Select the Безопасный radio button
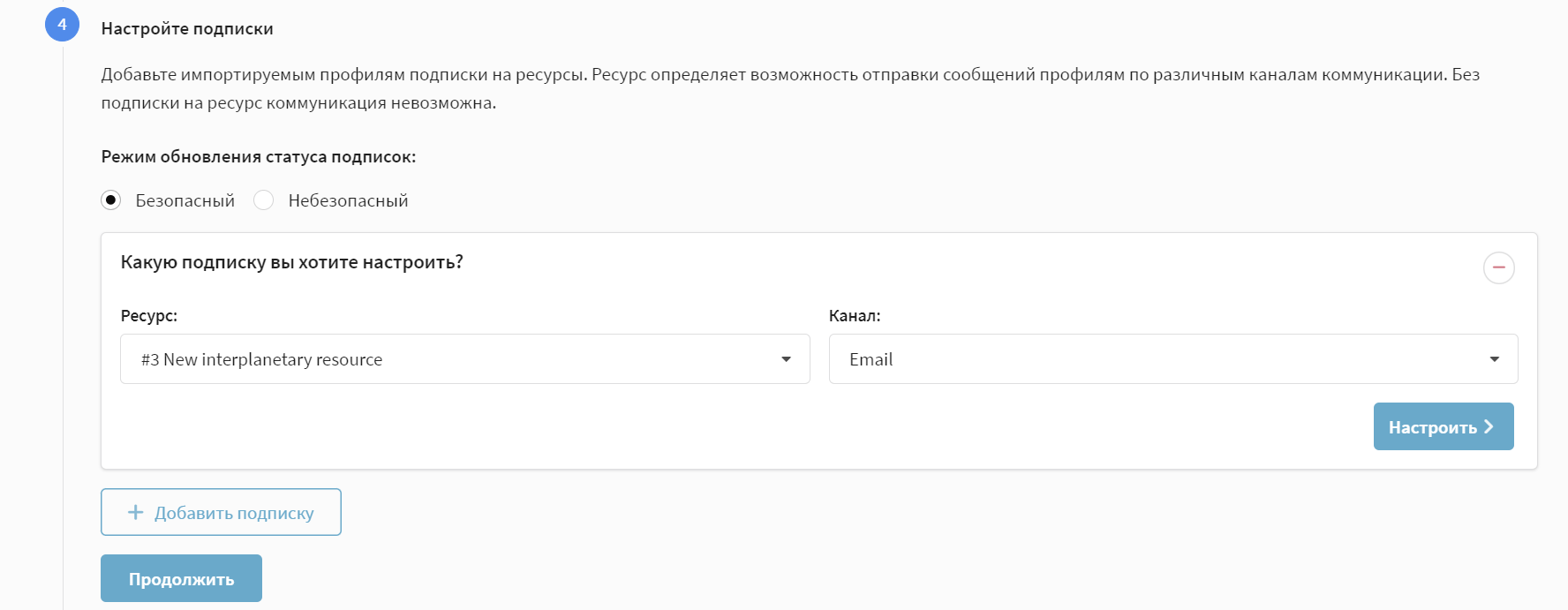Image resolution: width=1568 pixels, height=610 pixels. coord(110,200)
